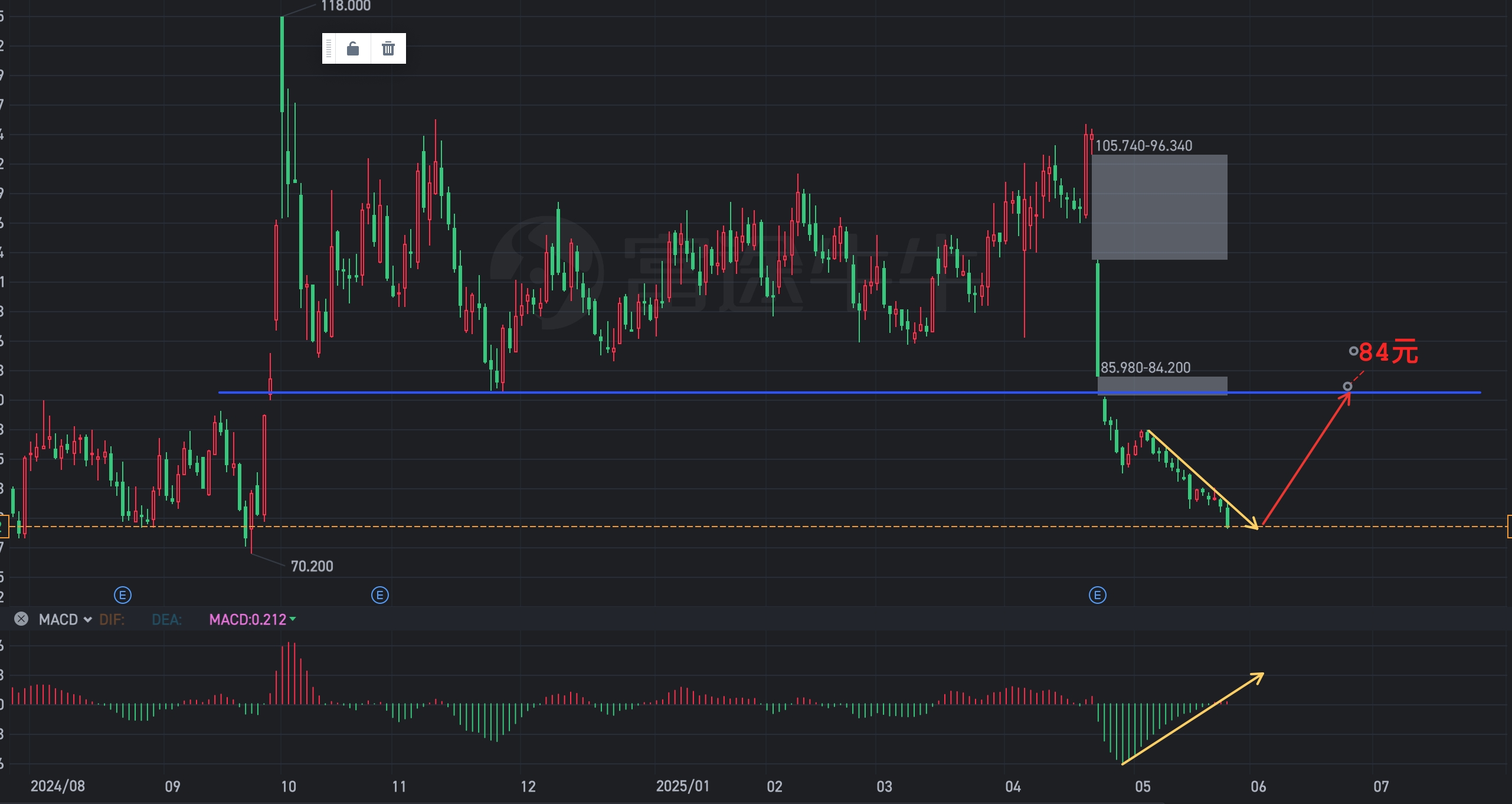Expand the green arrow next to MACD:0.212

(x=293, y=619)
